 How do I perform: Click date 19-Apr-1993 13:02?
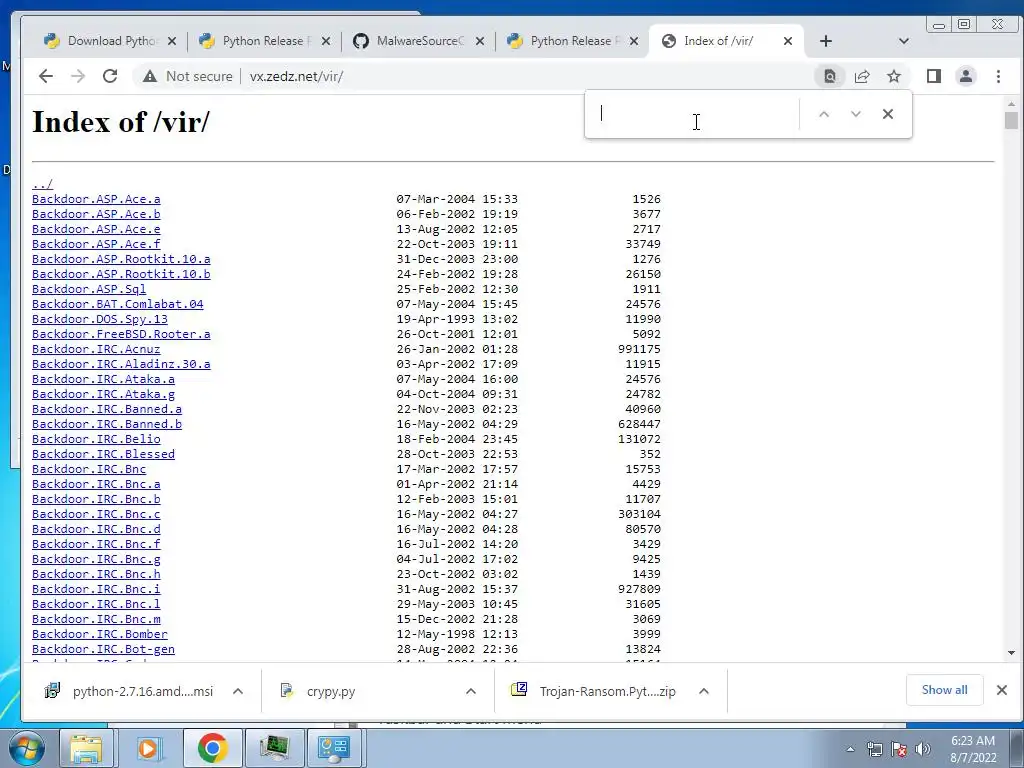(x=457, y=319)
